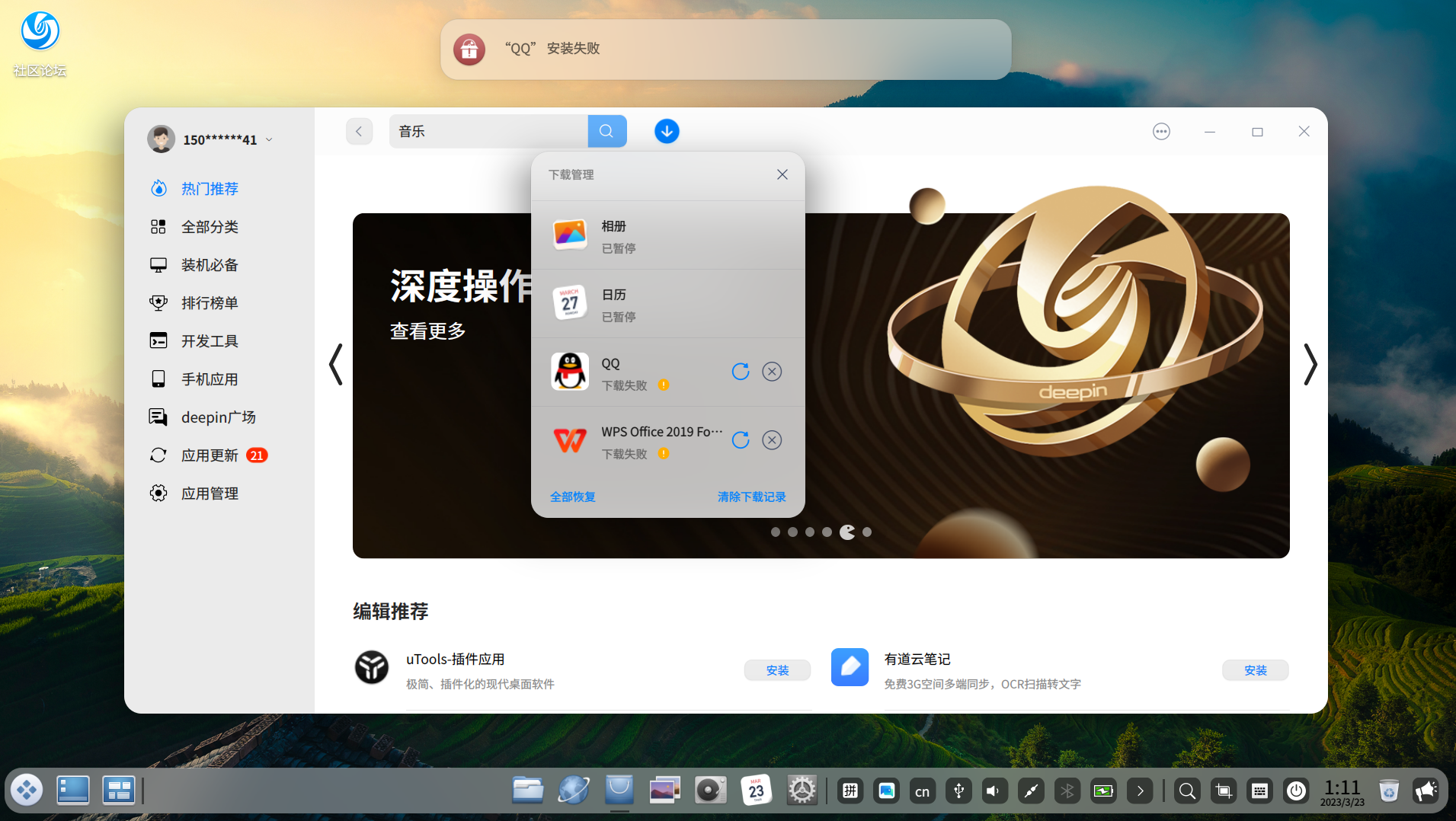The image size is (1456, 821).
Task: Retry the failed QQ download
Action: pyautogui.click(x=741, y=372)
